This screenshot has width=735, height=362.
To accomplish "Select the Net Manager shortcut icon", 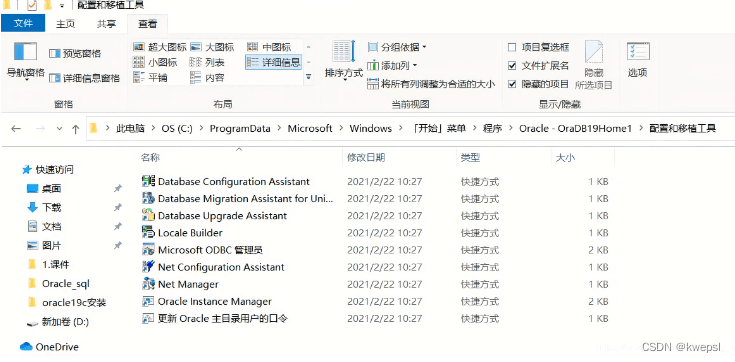I will [x=148, y=284].
